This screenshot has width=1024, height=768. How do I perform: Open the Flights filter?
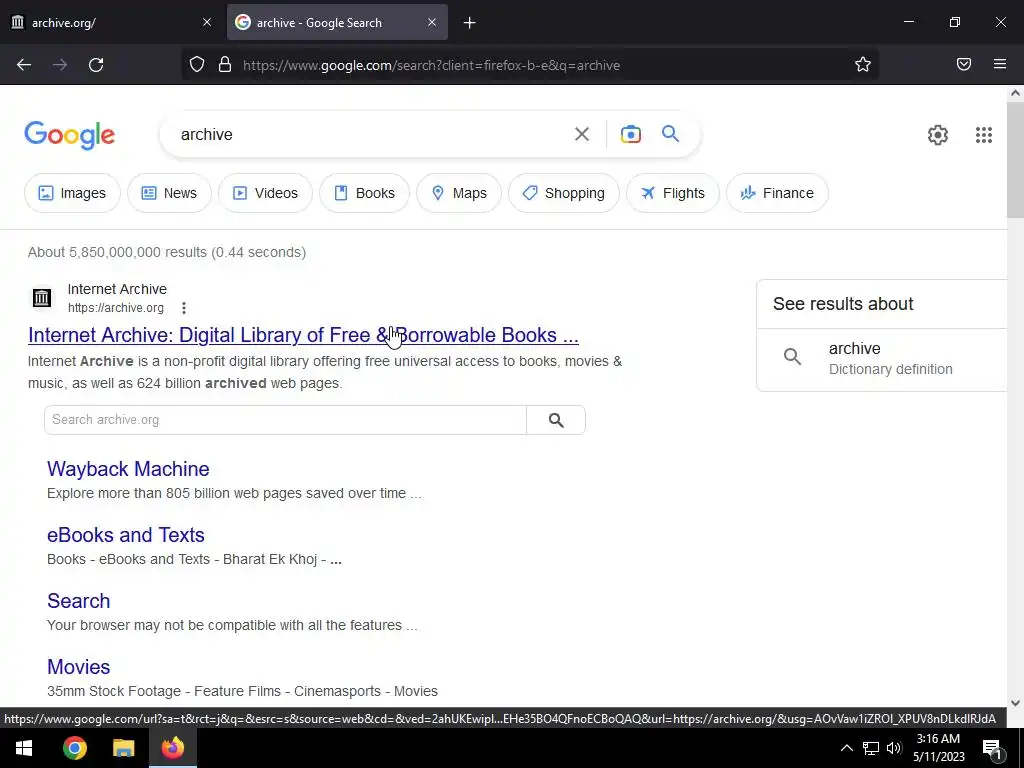click(x=673, y=193)
